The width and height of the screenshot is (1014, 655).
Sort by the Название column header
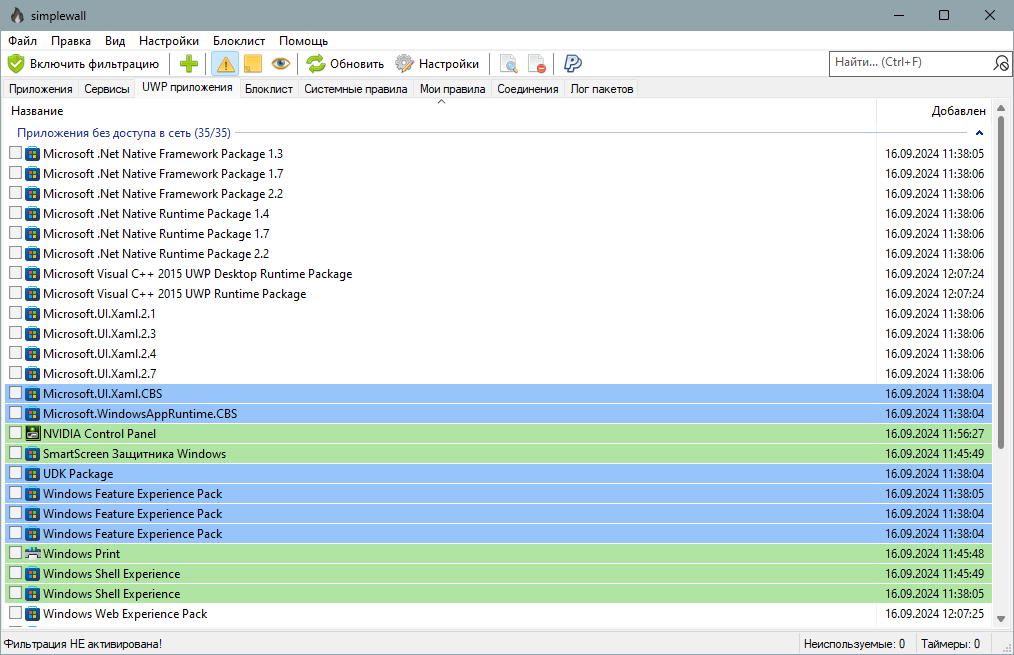point(440,111)
